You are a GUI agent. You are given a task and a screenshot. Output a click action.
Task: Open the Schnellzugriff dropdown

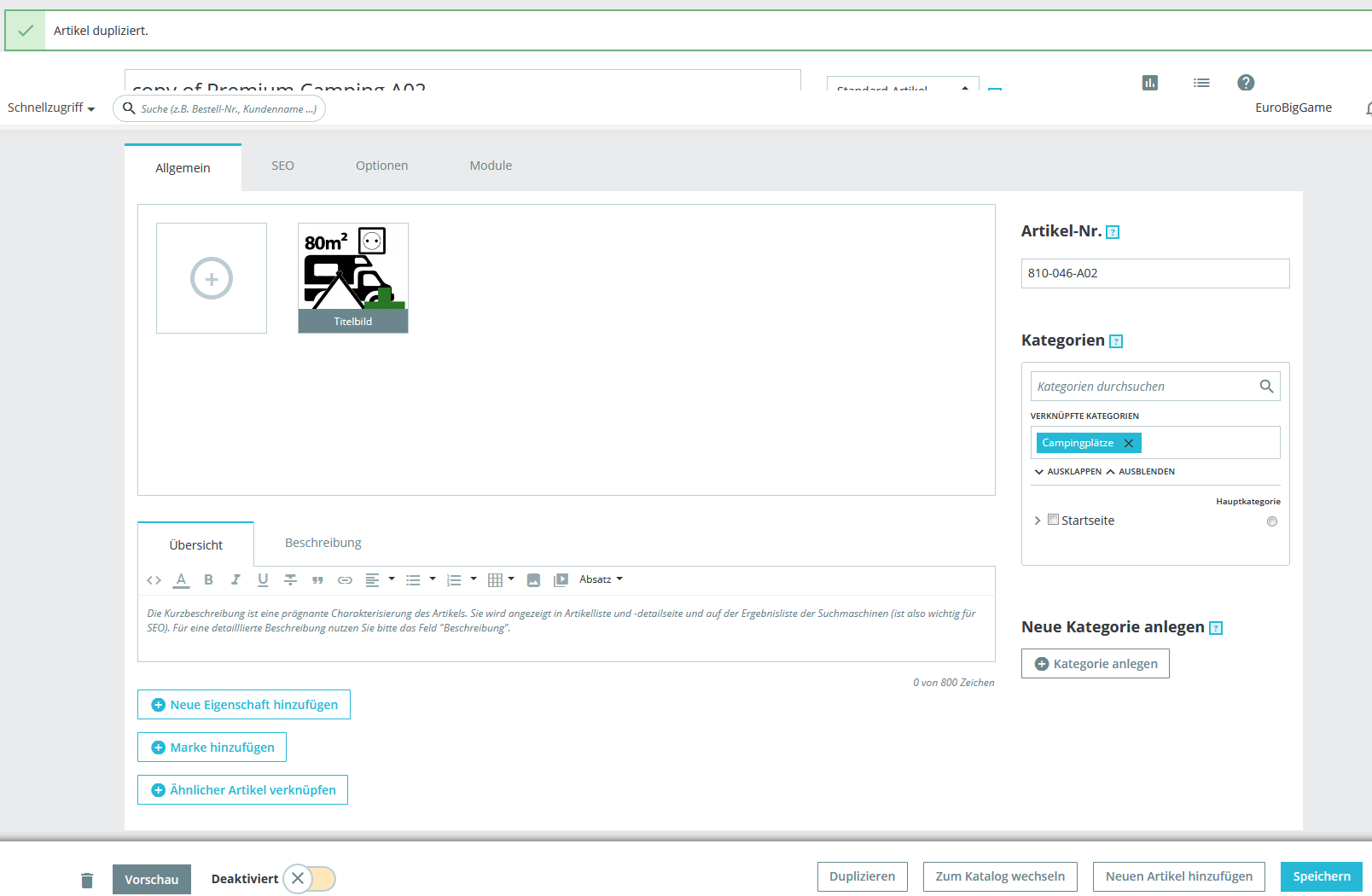point(51,108)
